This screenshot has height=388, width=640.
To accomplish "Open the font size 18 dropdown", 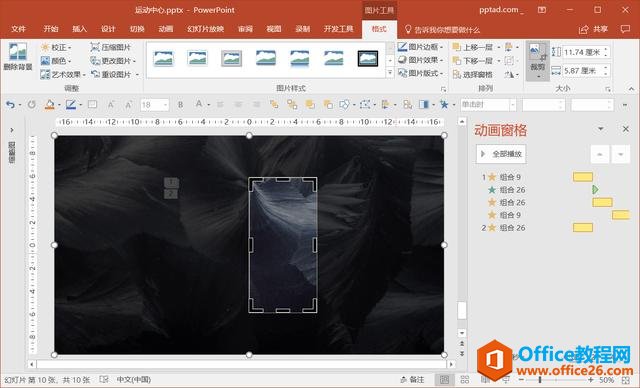I will [166, 105].
